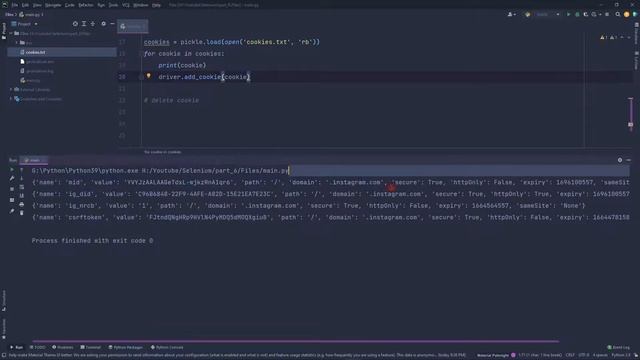
Task: Open the Problems tool window
Action: pyautogui.click(x=62, y=347)
